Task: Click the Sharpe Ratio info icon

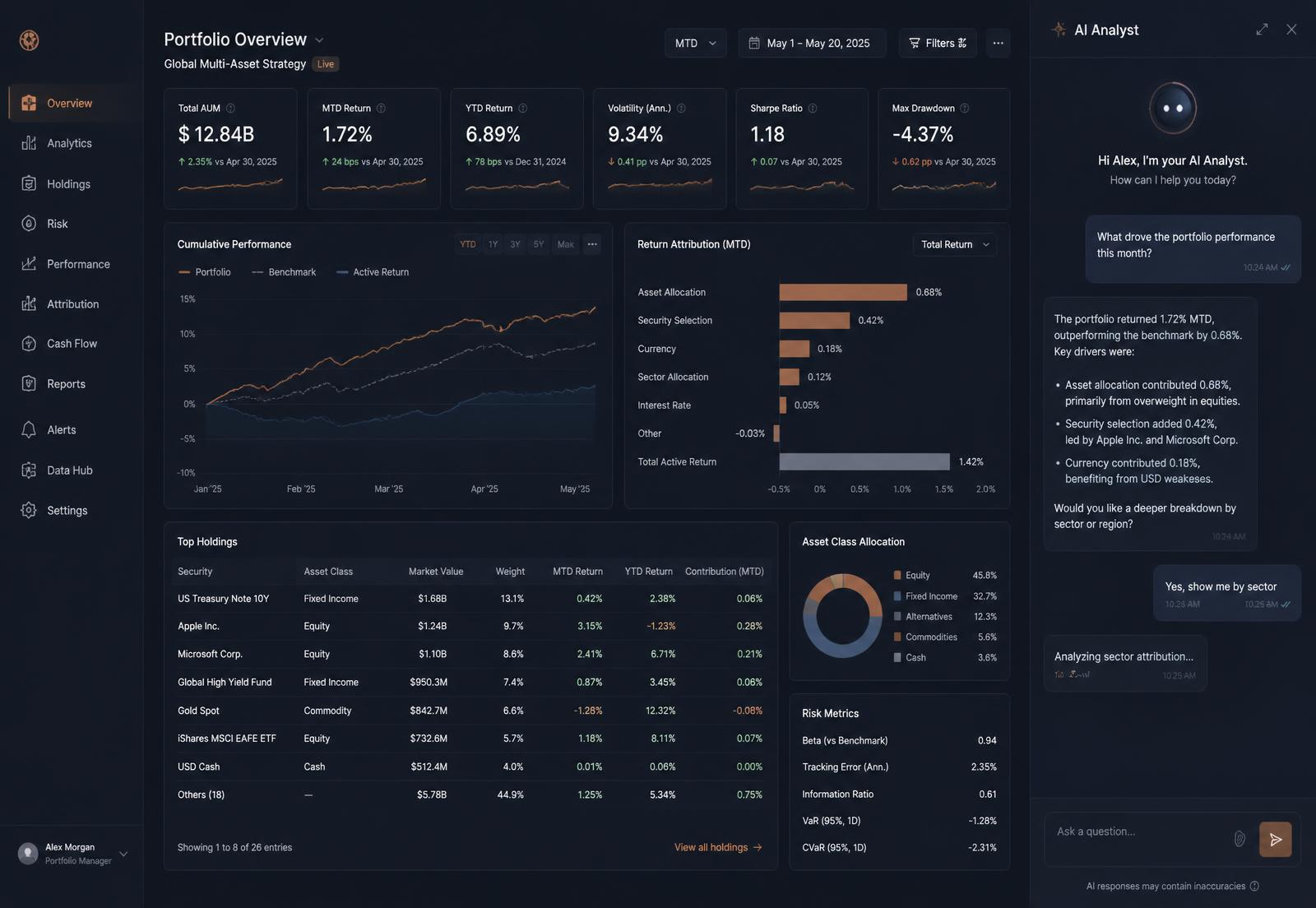Action: [x=813, y=109]
